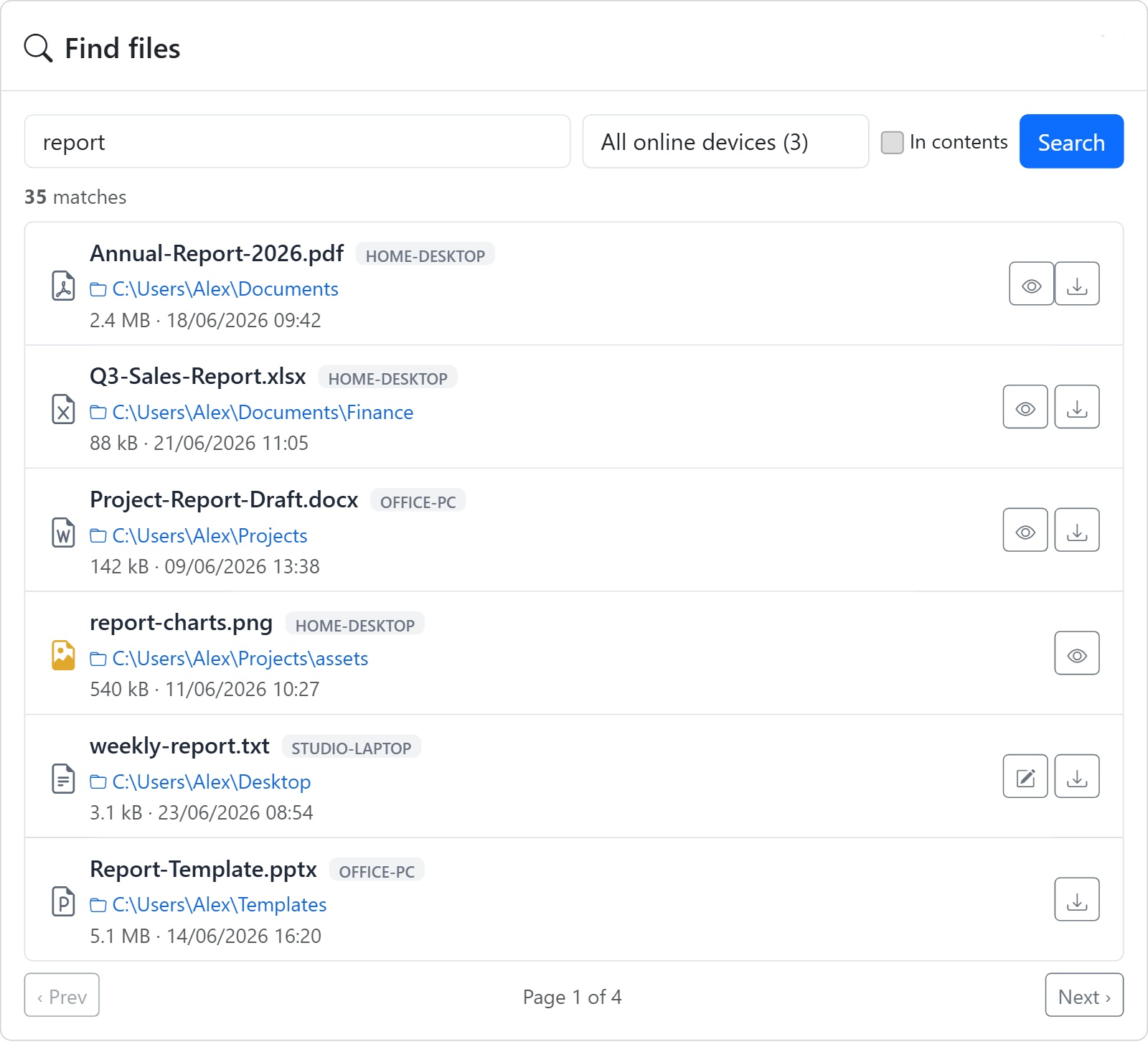
Task: Enable the In contents checkbox
Action: (892, 142)
